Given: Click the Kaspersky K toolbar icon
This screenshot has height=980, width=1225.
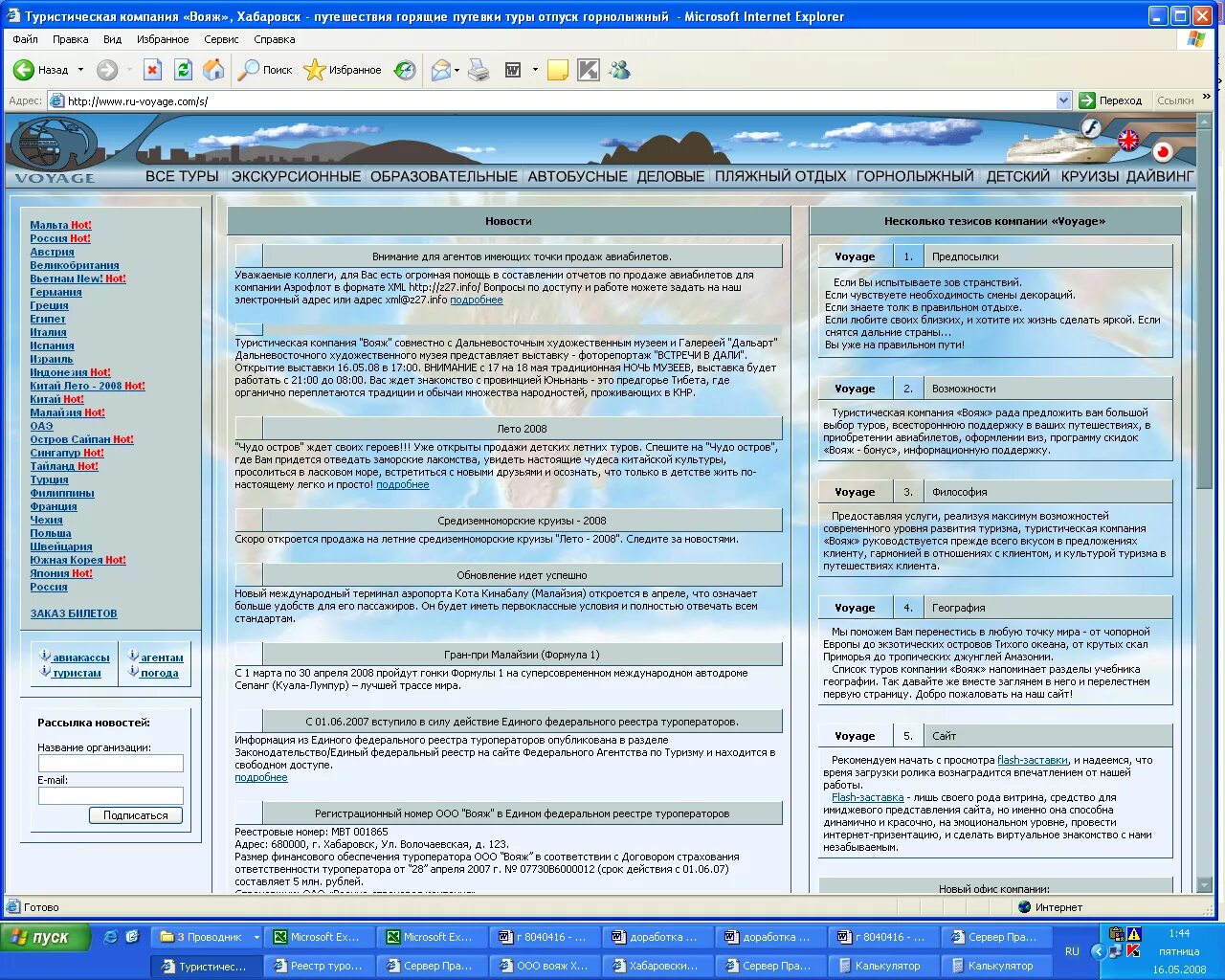Looking at the screenshot, I should point(589,70).
